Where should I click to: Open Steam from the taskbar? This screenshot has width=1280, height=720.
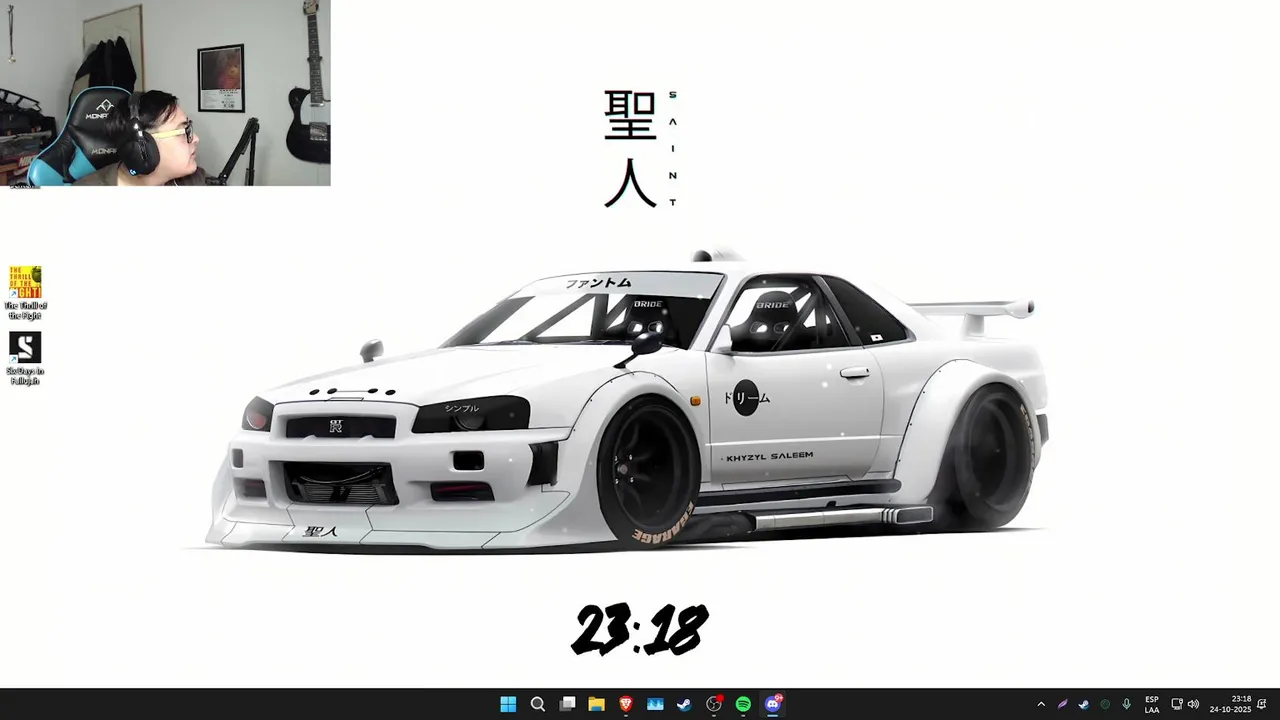point(684,704)
